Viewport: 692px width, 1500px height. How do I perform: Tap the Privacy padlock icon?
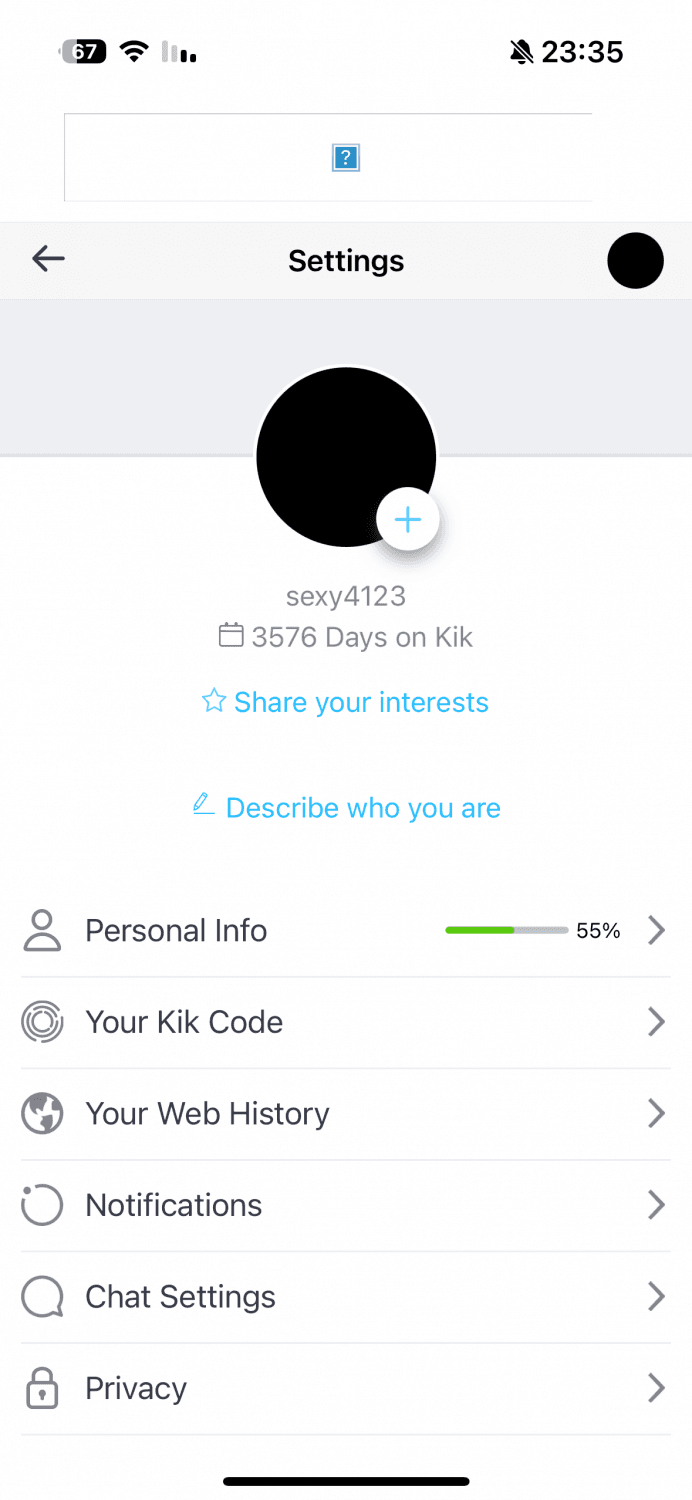click(x=42, y=1387)
